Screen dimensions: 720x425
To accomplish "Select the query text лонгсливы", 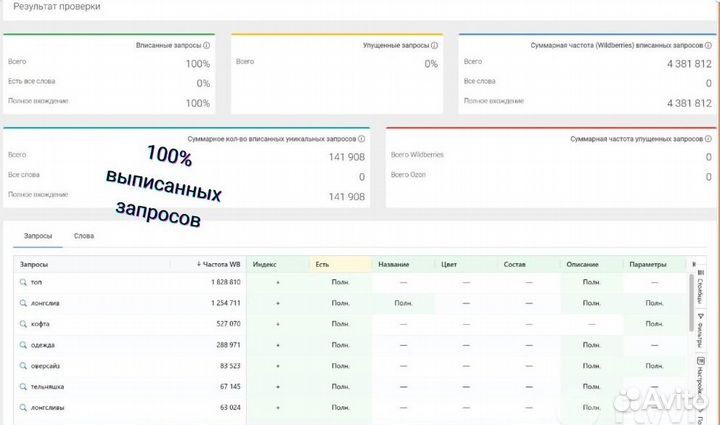I will [47, 407].
